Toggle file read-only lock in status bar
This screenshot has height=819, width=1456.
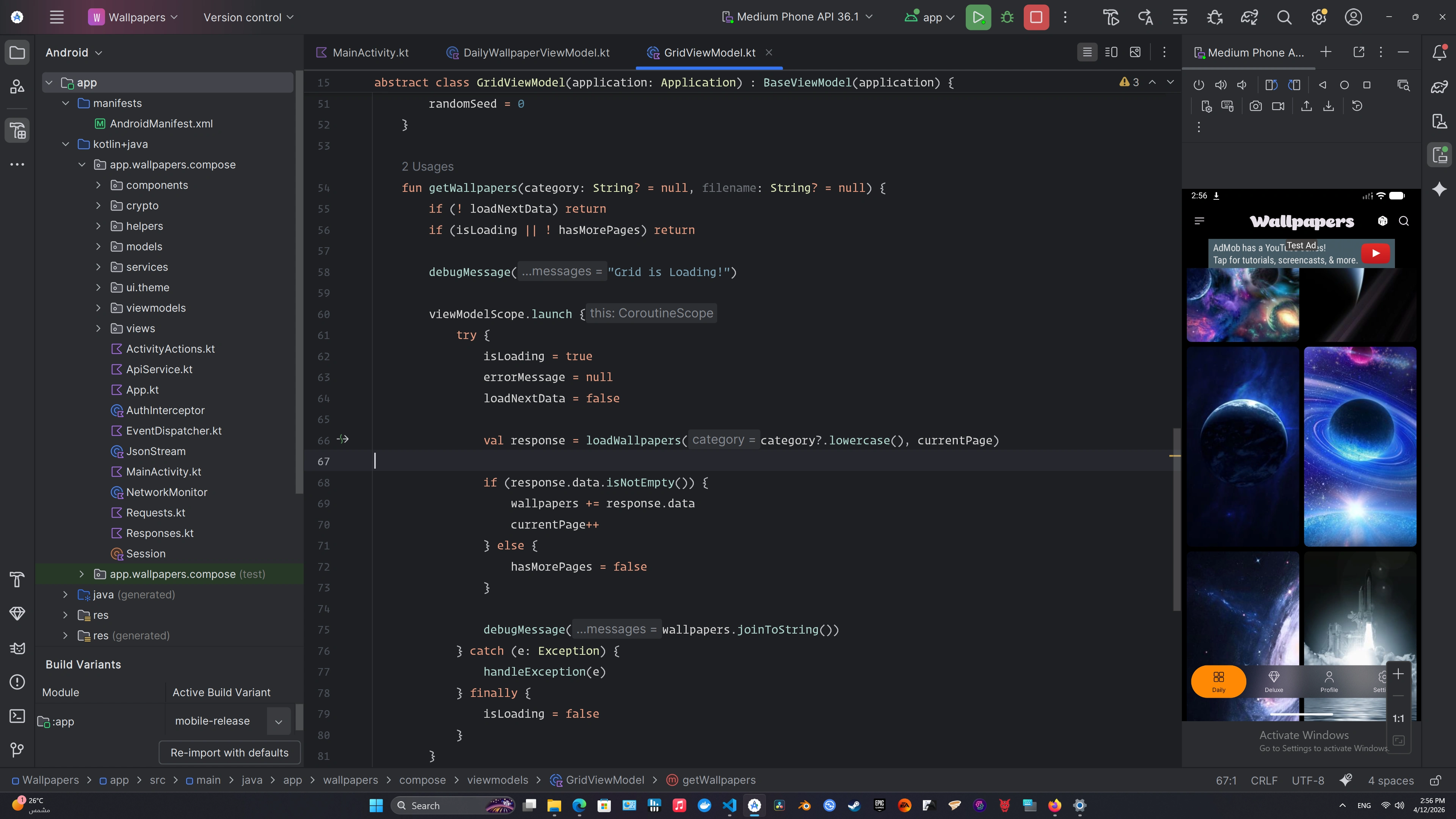point(1434,781)
